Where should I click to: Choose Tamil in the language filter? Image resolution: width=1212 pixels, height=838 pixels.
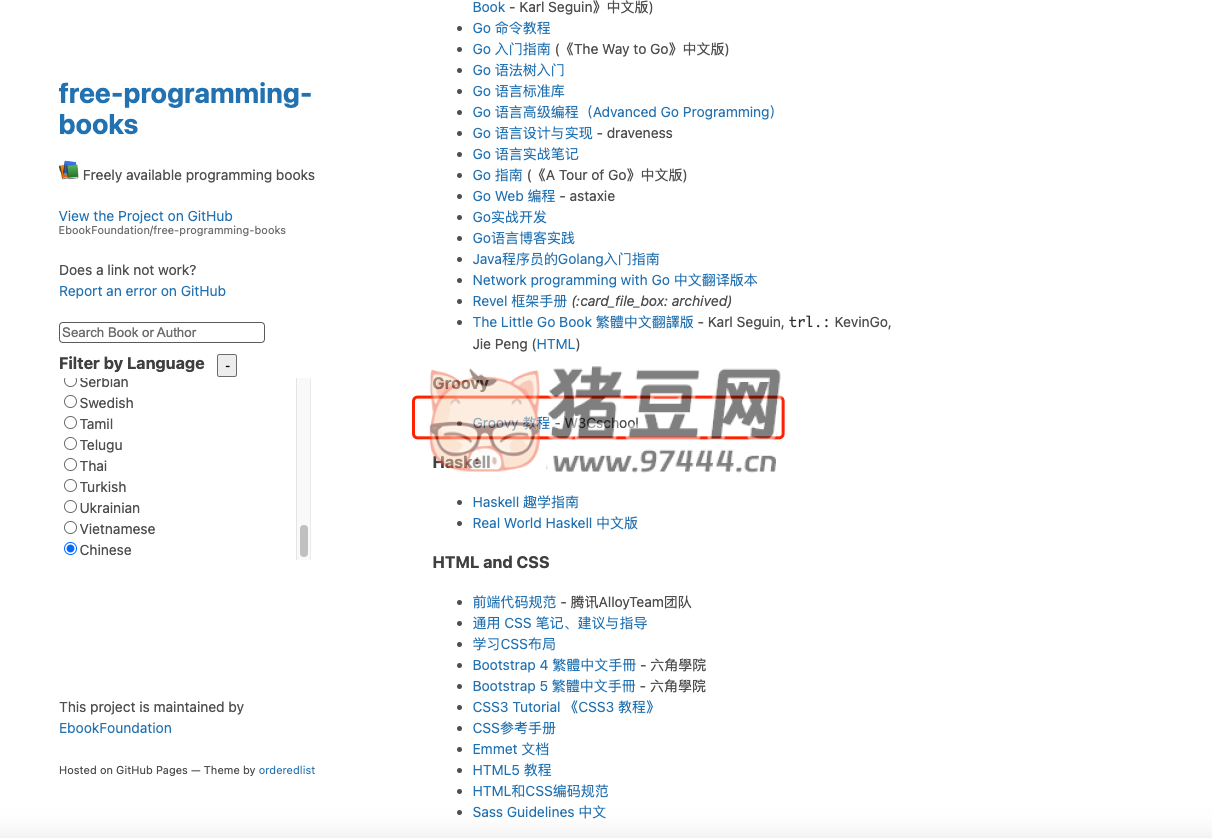(70, 423)
